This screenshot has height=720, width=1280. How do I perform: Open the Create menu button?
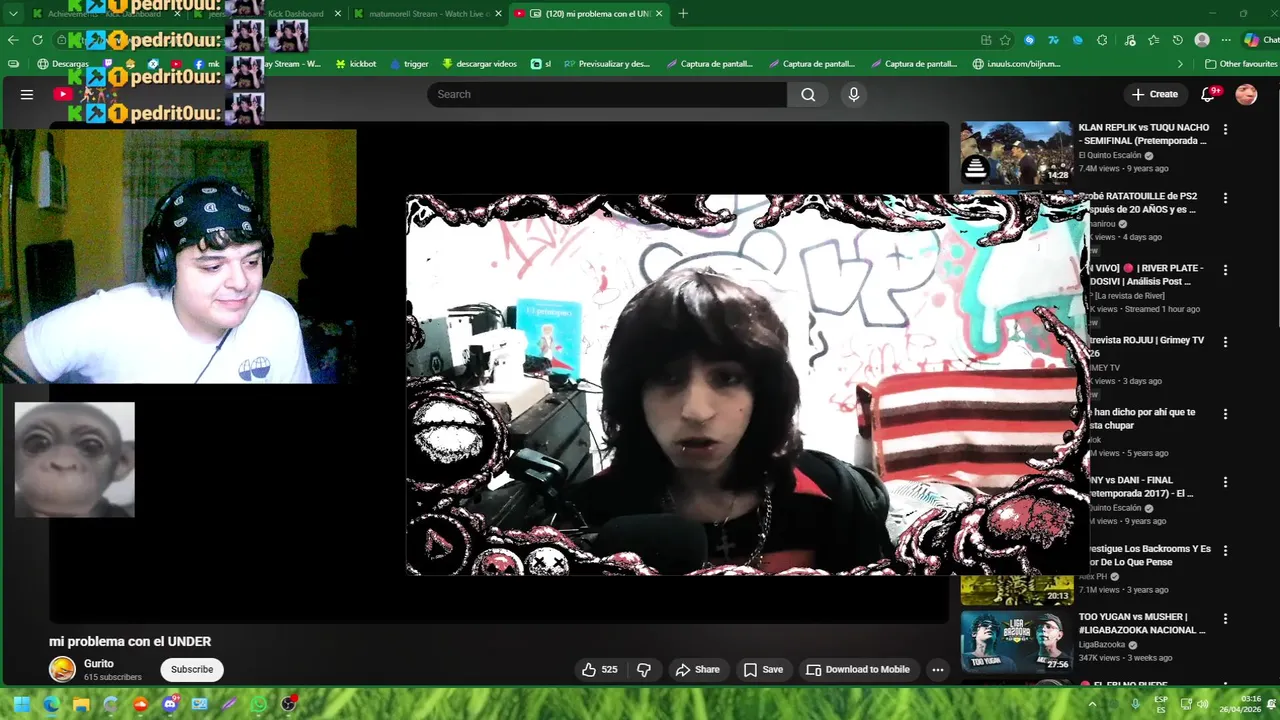(1154, 94)
